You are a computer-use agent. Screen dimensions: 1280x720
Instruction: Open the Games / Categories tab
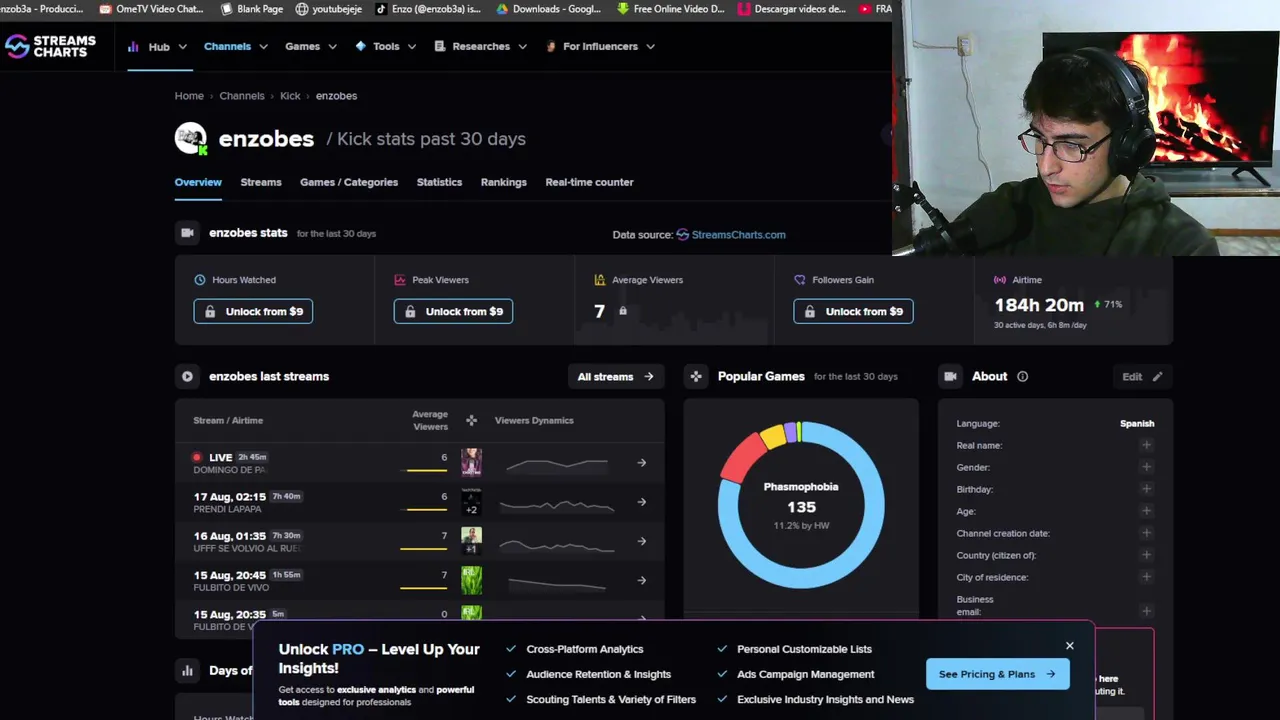click(x=349, y=182)
